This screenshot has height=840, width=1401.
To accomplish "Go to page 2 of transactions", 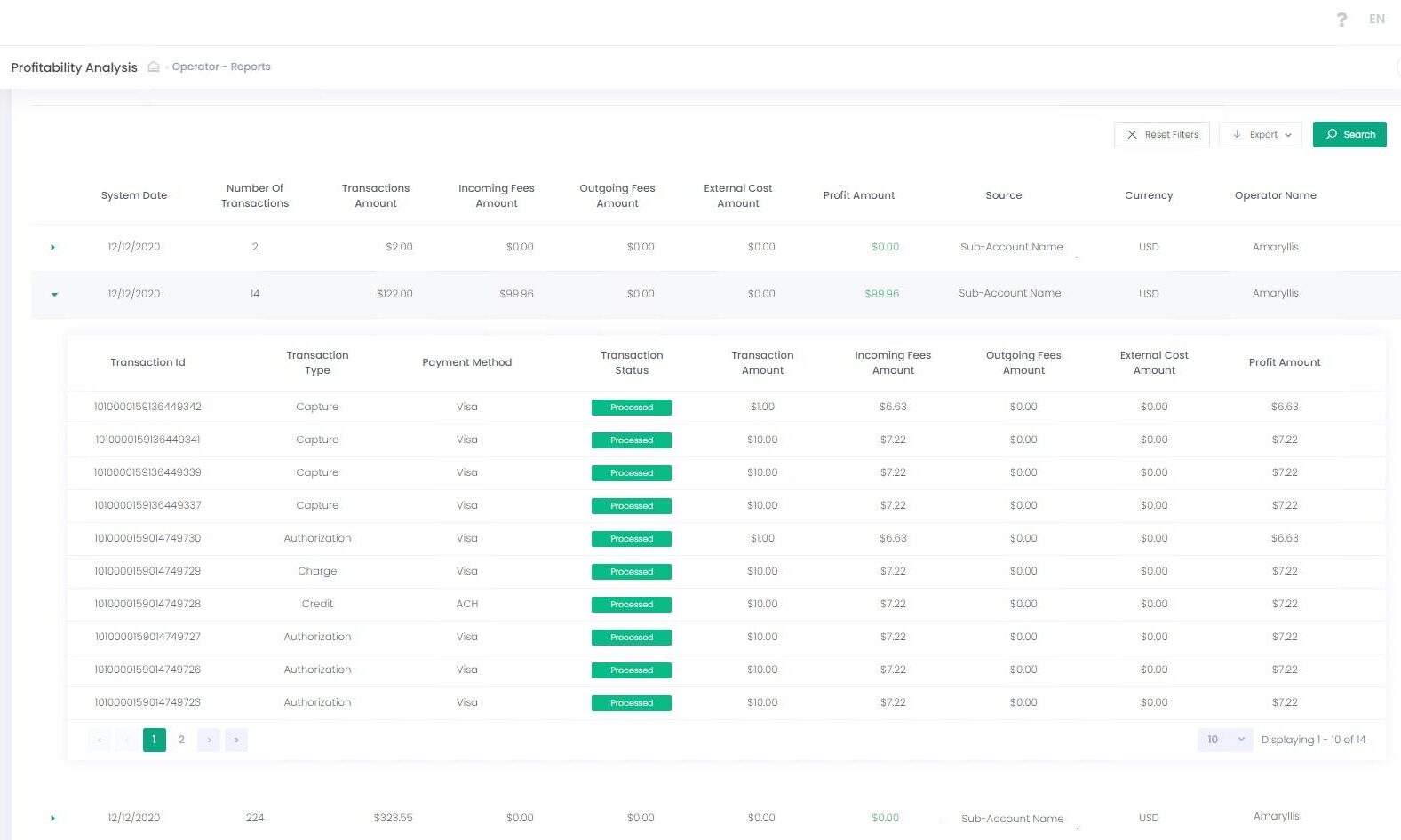I will (x=181, y=740).
